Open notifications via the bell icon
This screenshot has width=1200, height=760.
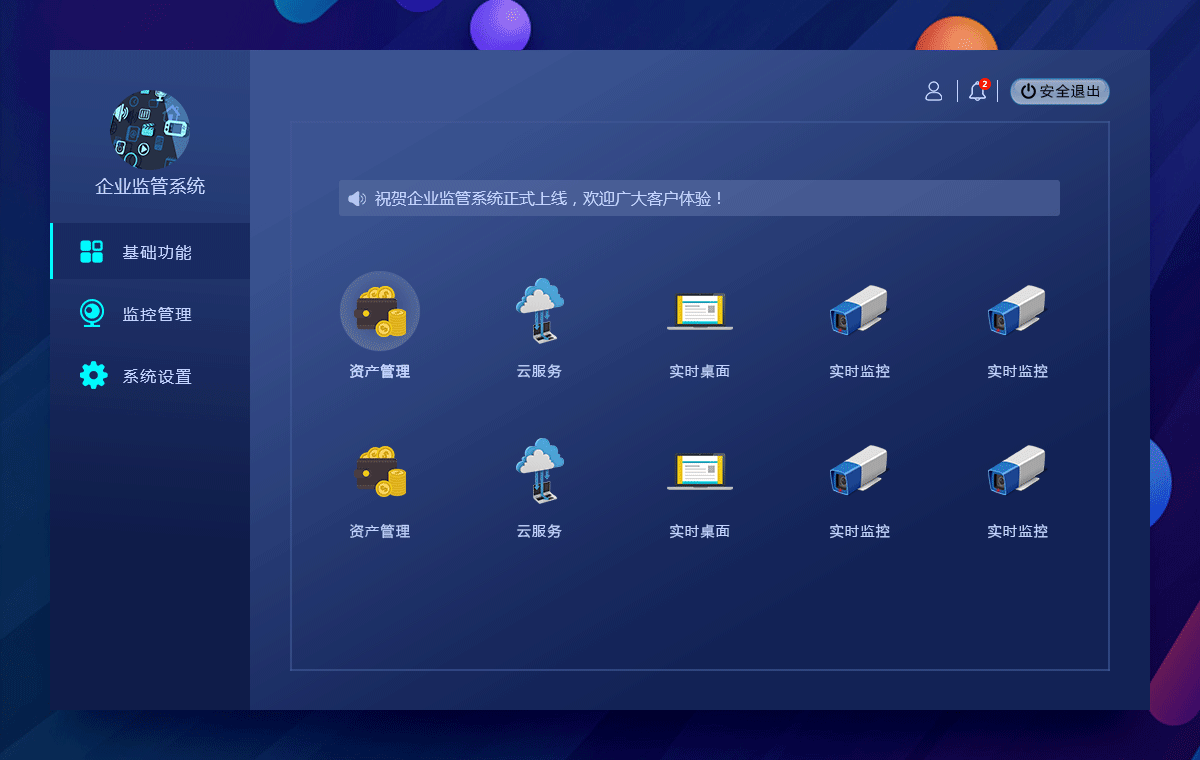coord(977,91)
